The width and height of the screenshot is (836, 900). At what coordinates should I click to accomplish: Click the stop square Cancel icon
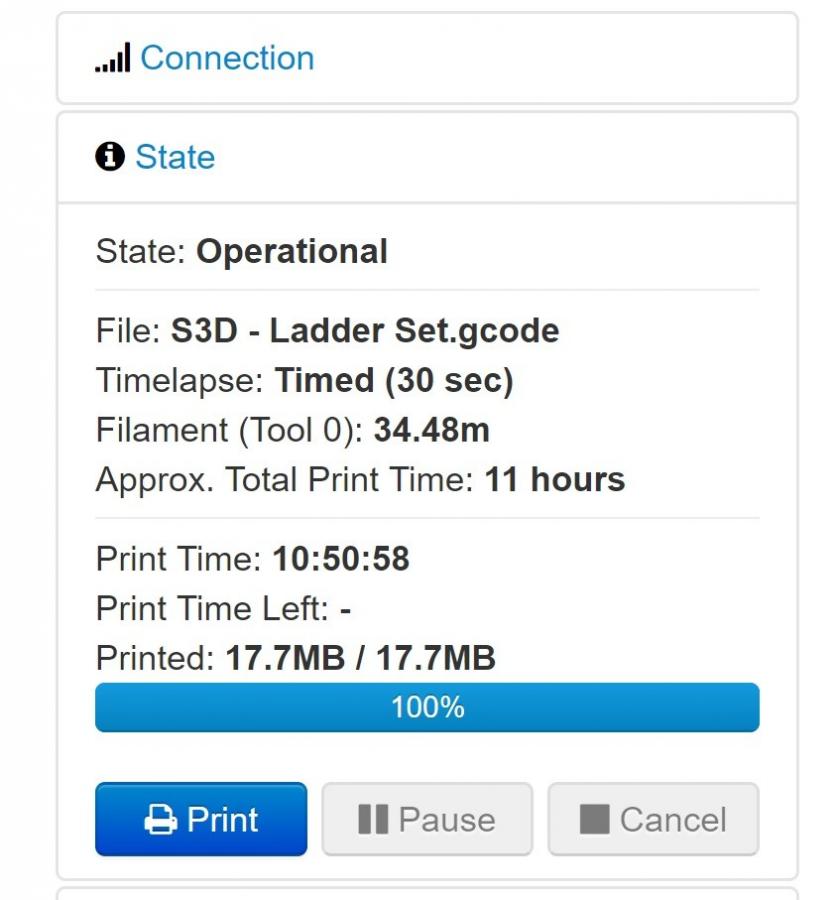click(x=594, y=819)
